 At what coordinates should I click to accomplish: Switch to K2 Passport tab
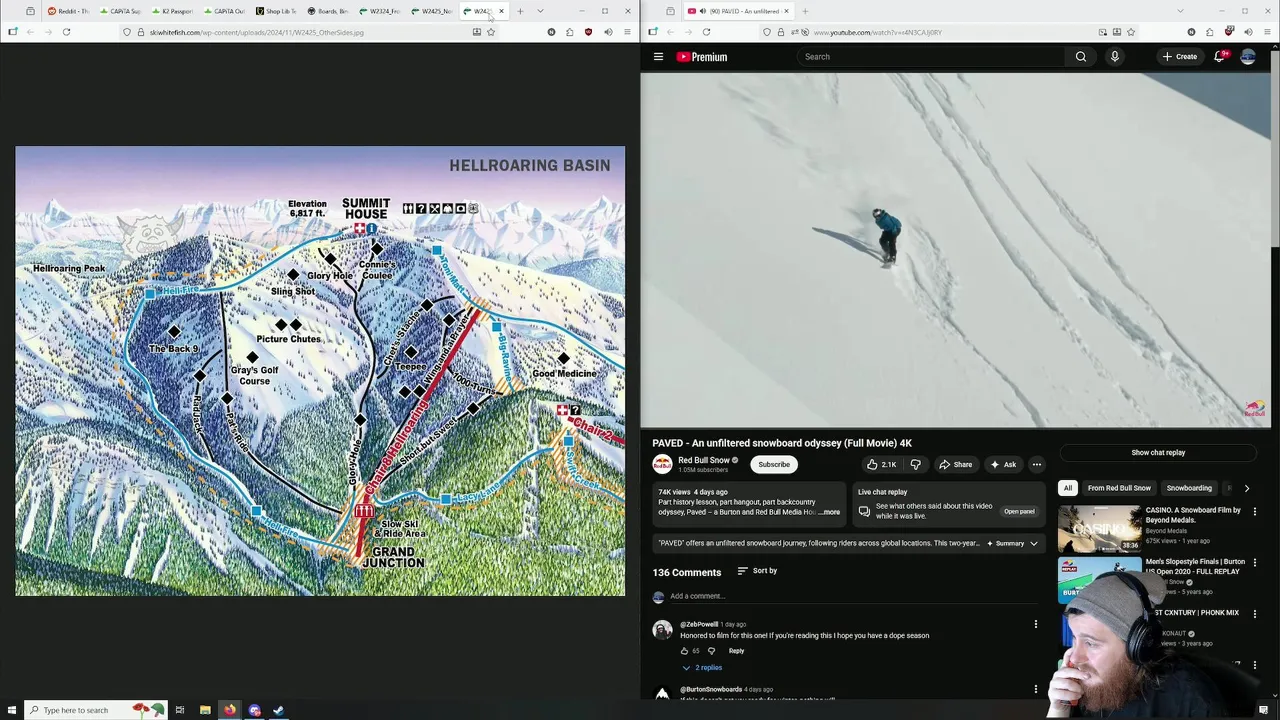172,11
